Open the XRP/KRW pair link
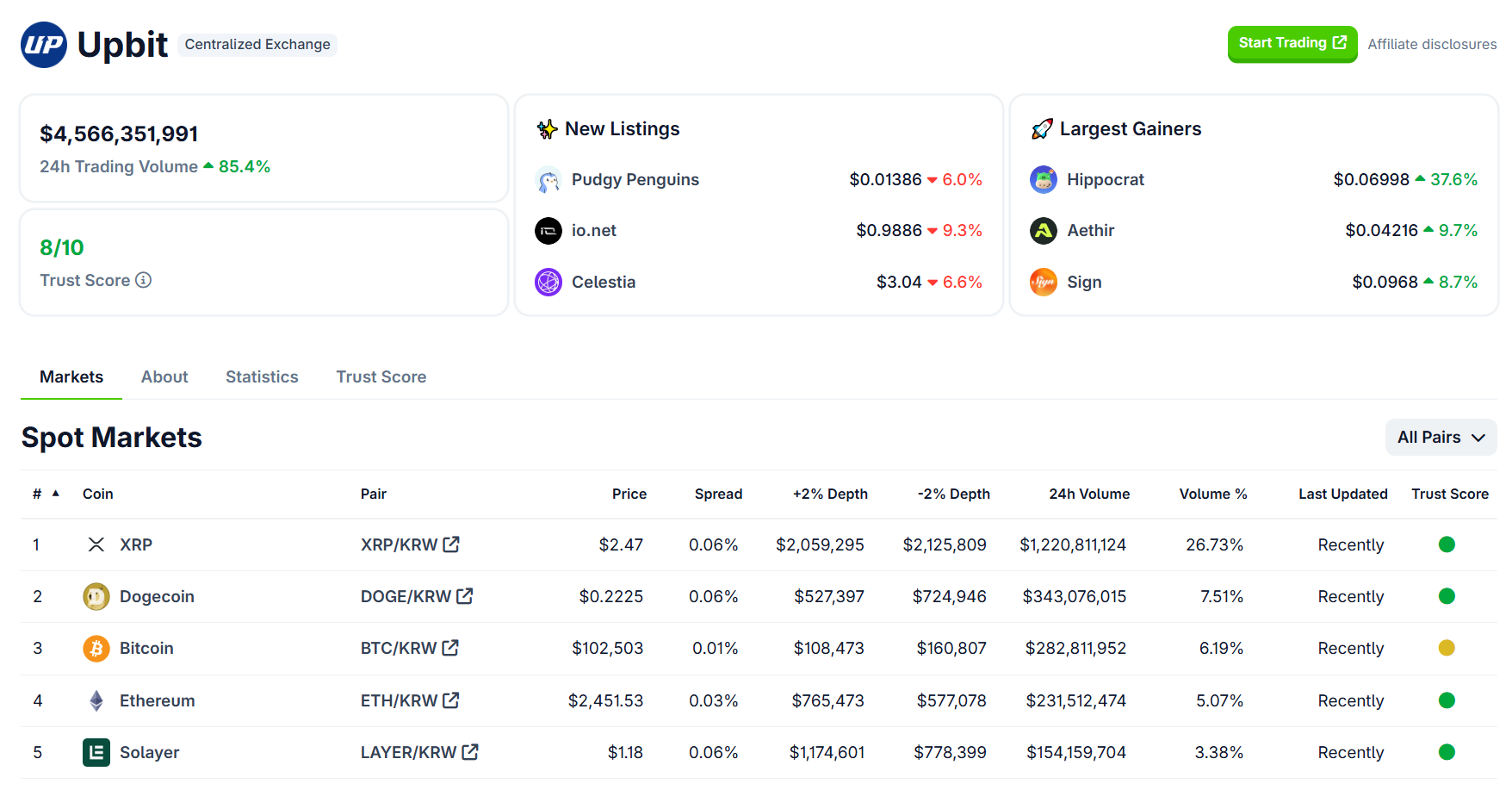The image size is (1512, 790). tap(400, 544)
